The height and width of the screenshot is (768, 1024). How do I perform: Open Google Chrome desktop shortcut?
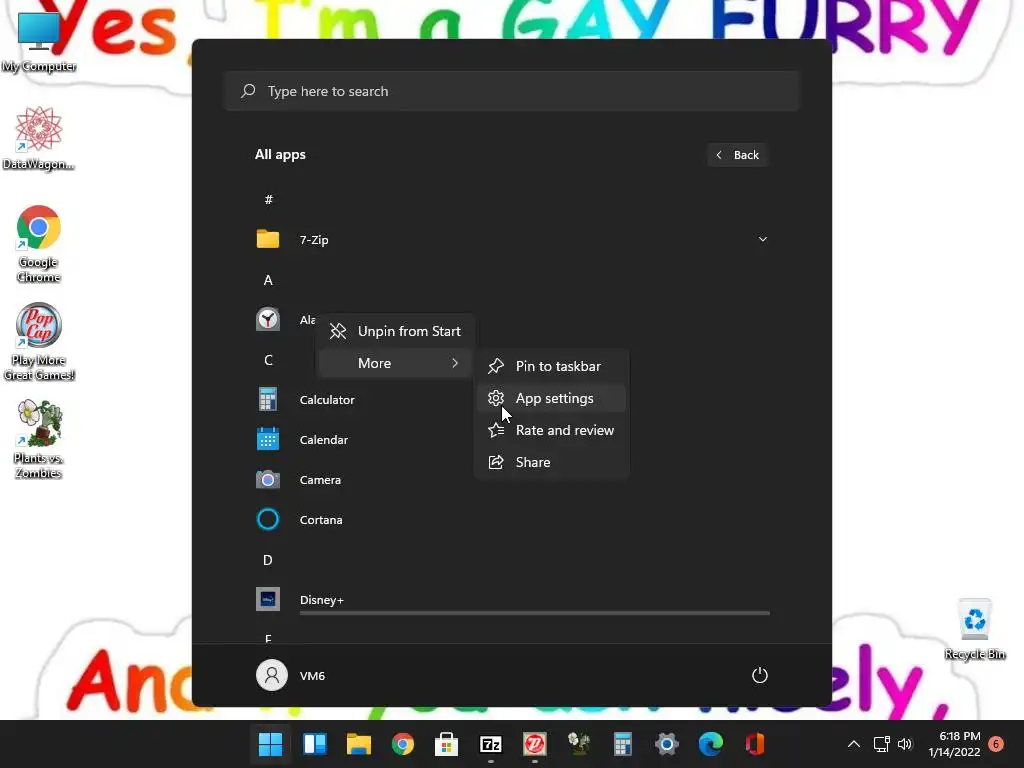pyautogui.click(x=39, y=244)
